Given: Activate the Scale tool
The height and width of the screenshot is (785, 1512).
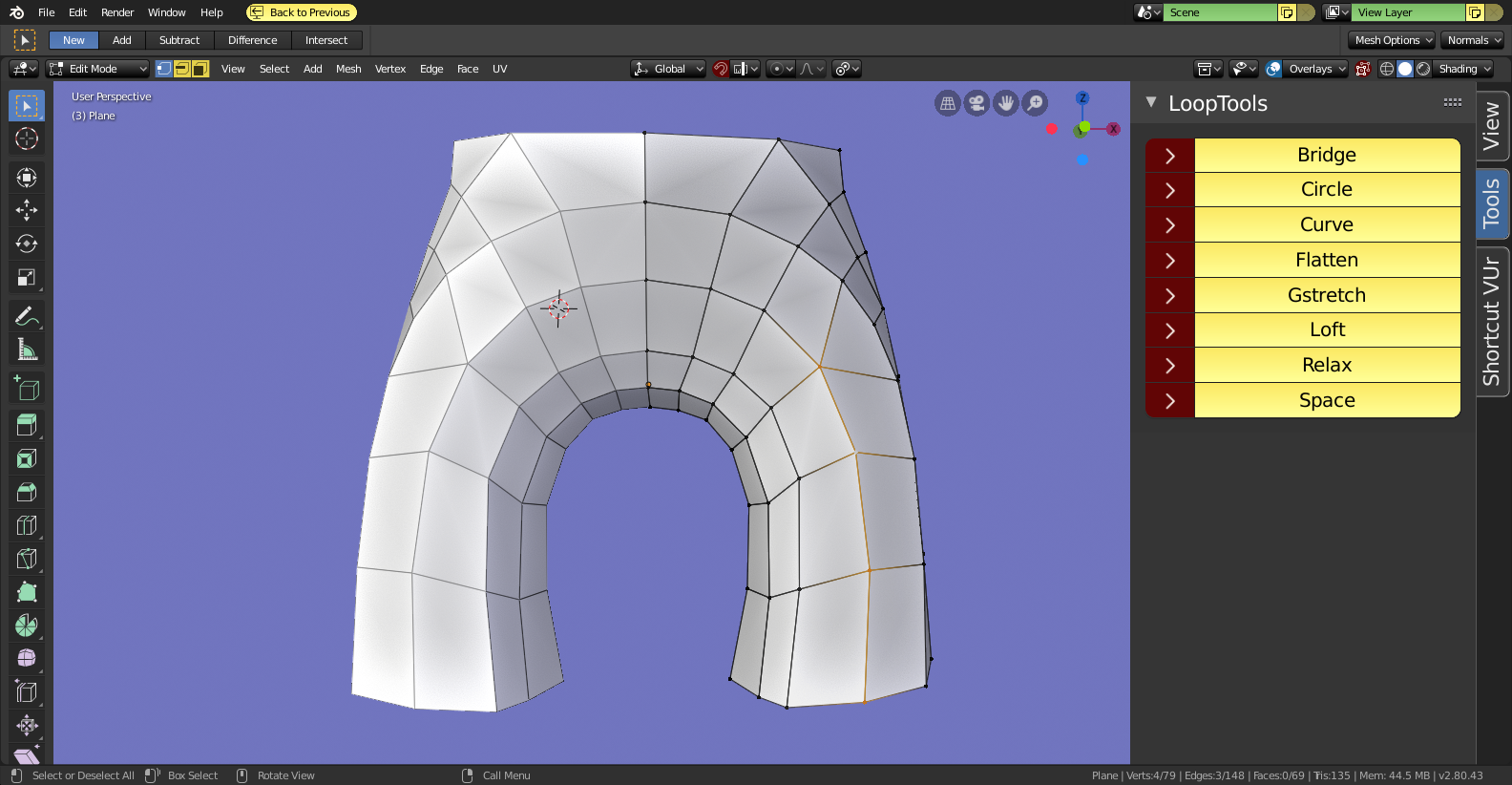Looking at the screenshot, I should coord(27,278).
